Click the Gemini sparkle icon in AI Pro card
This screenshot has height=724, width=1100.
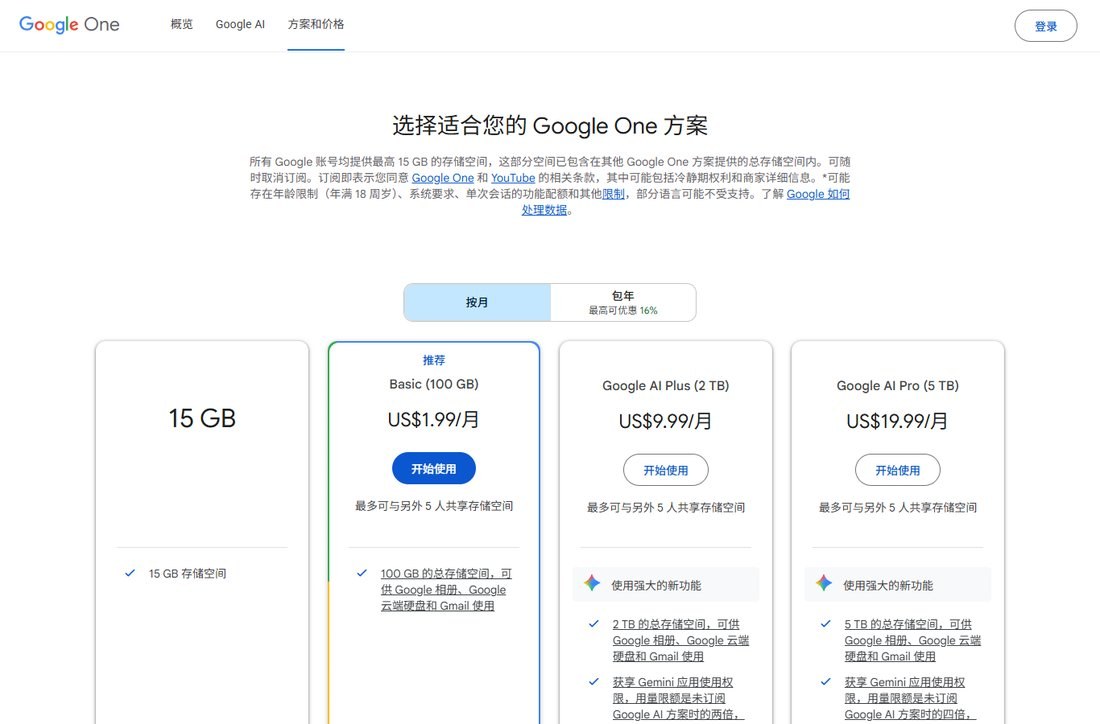tap(824, 583)
